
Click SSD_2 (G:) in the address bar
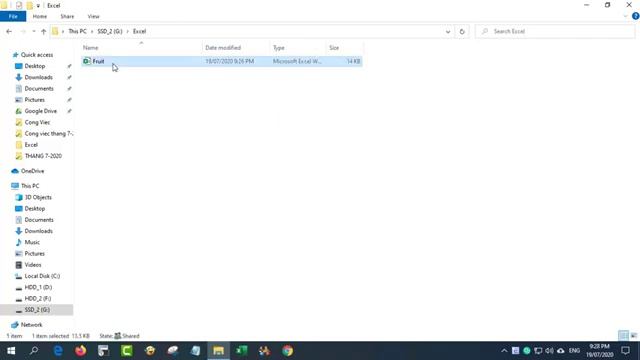coord(110,31)
